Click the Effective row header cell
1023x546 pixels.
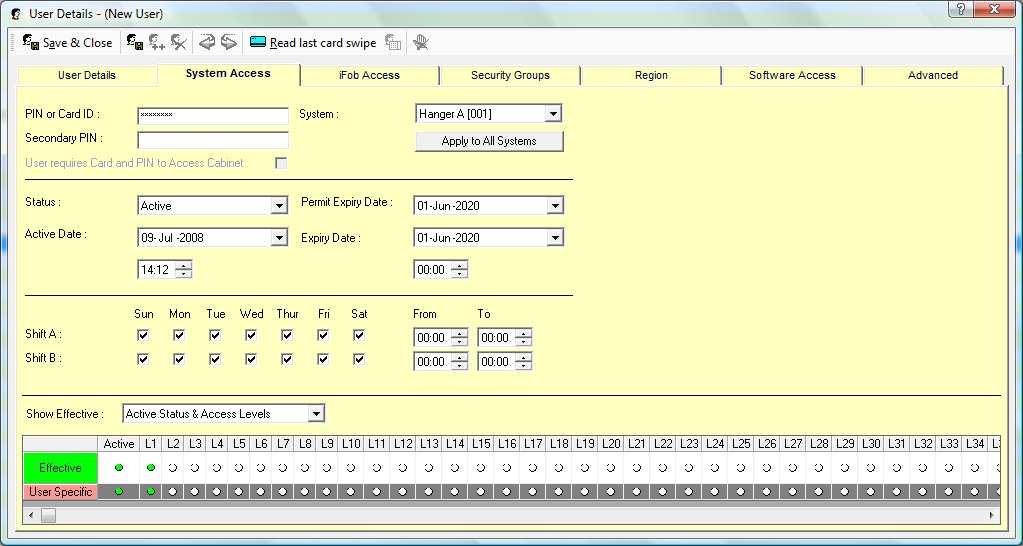[x=60, y=468]
